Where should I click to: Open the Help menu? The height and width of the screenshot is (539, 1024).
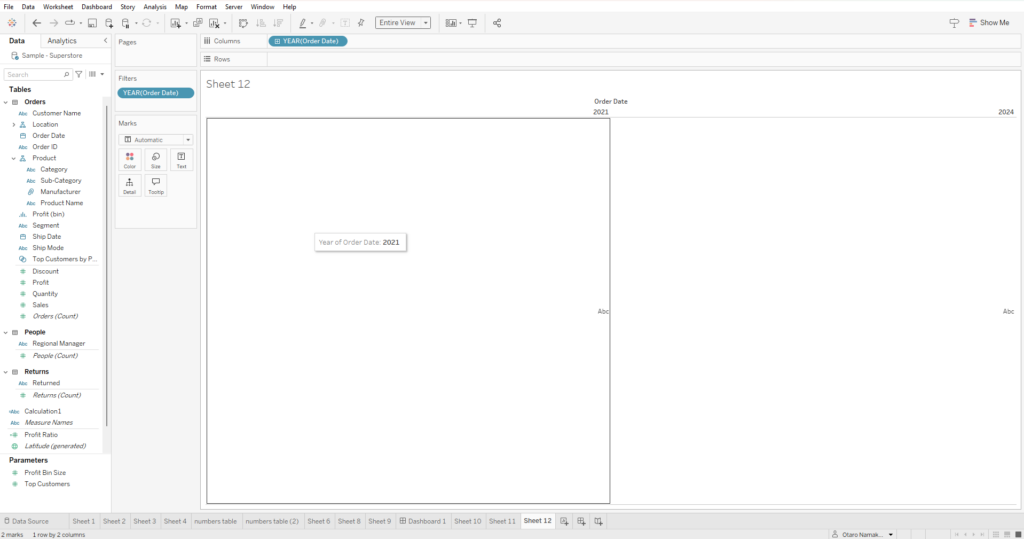point(289,7)
